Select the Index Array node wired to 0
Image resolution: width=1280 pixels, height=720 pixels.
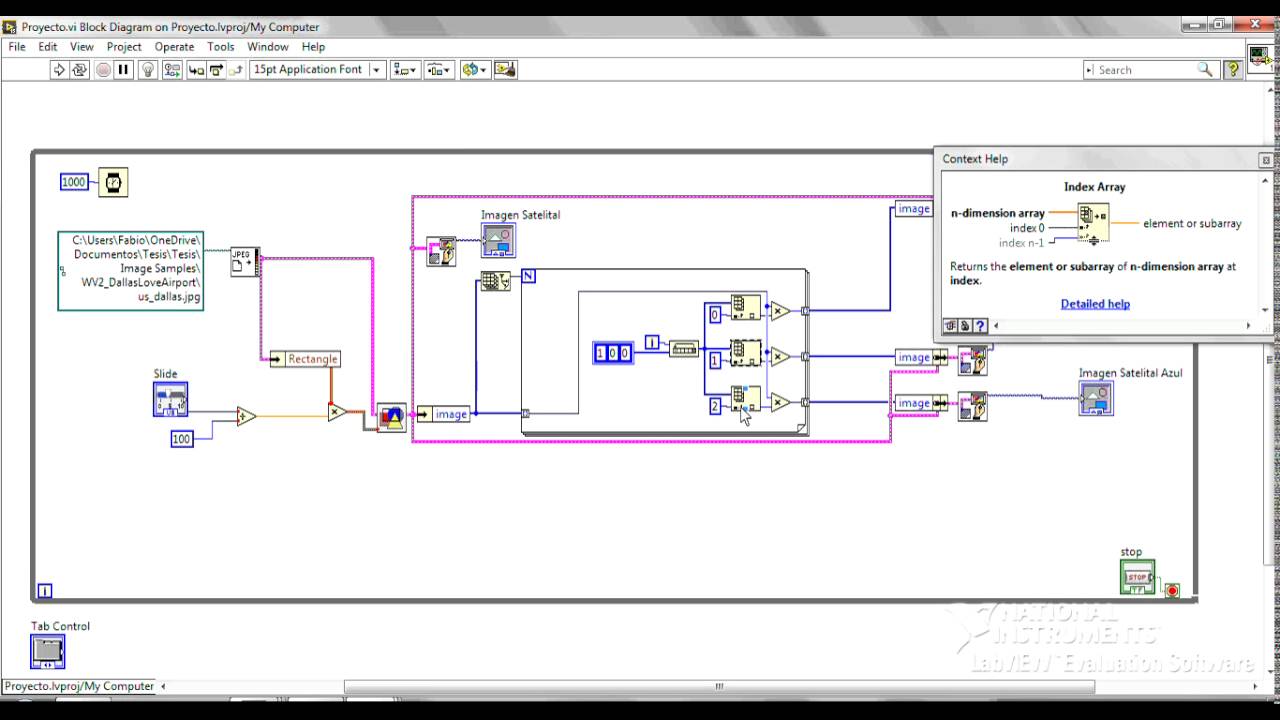746,307
